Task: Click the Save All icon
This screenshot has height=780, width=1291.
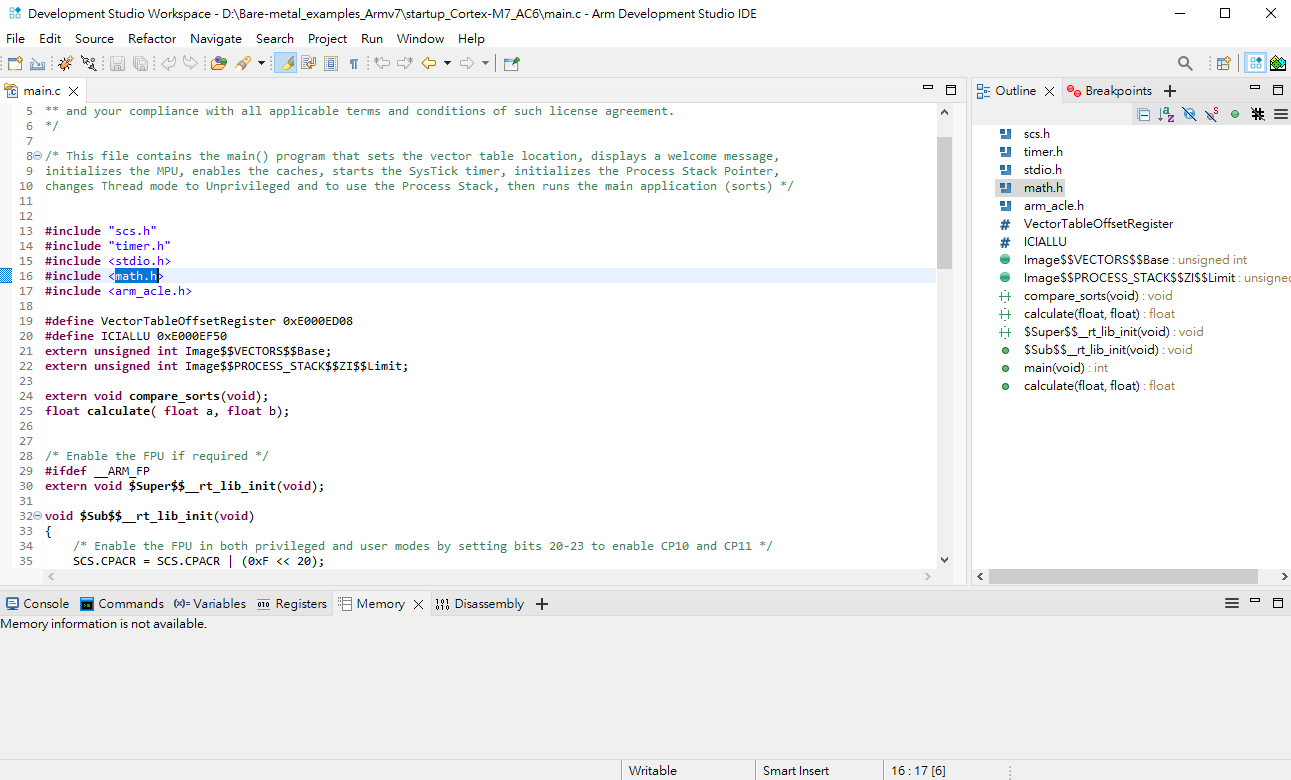Action: (140, 63)
